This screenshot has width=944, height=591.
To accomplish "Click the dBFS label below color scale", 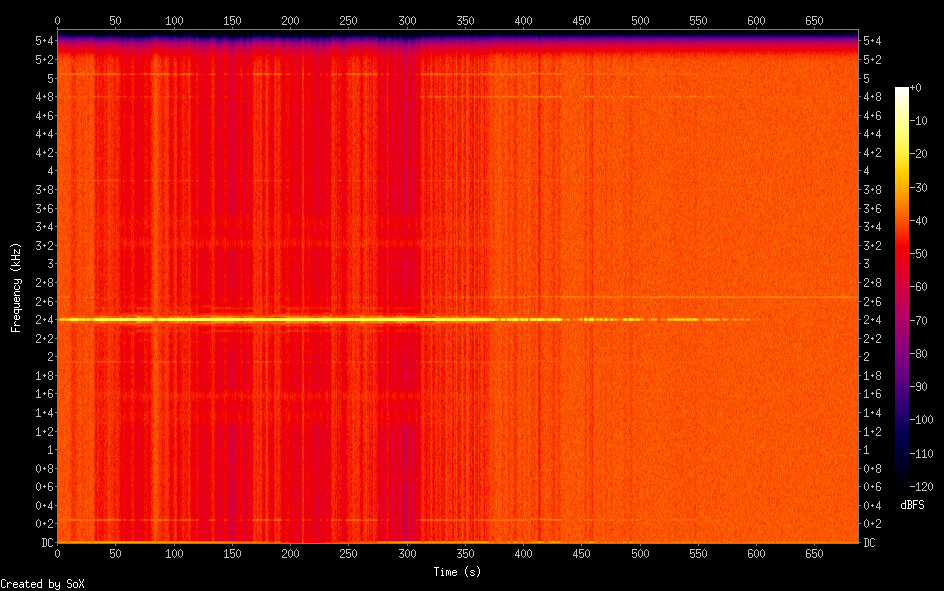I will [x=910, y=505].
